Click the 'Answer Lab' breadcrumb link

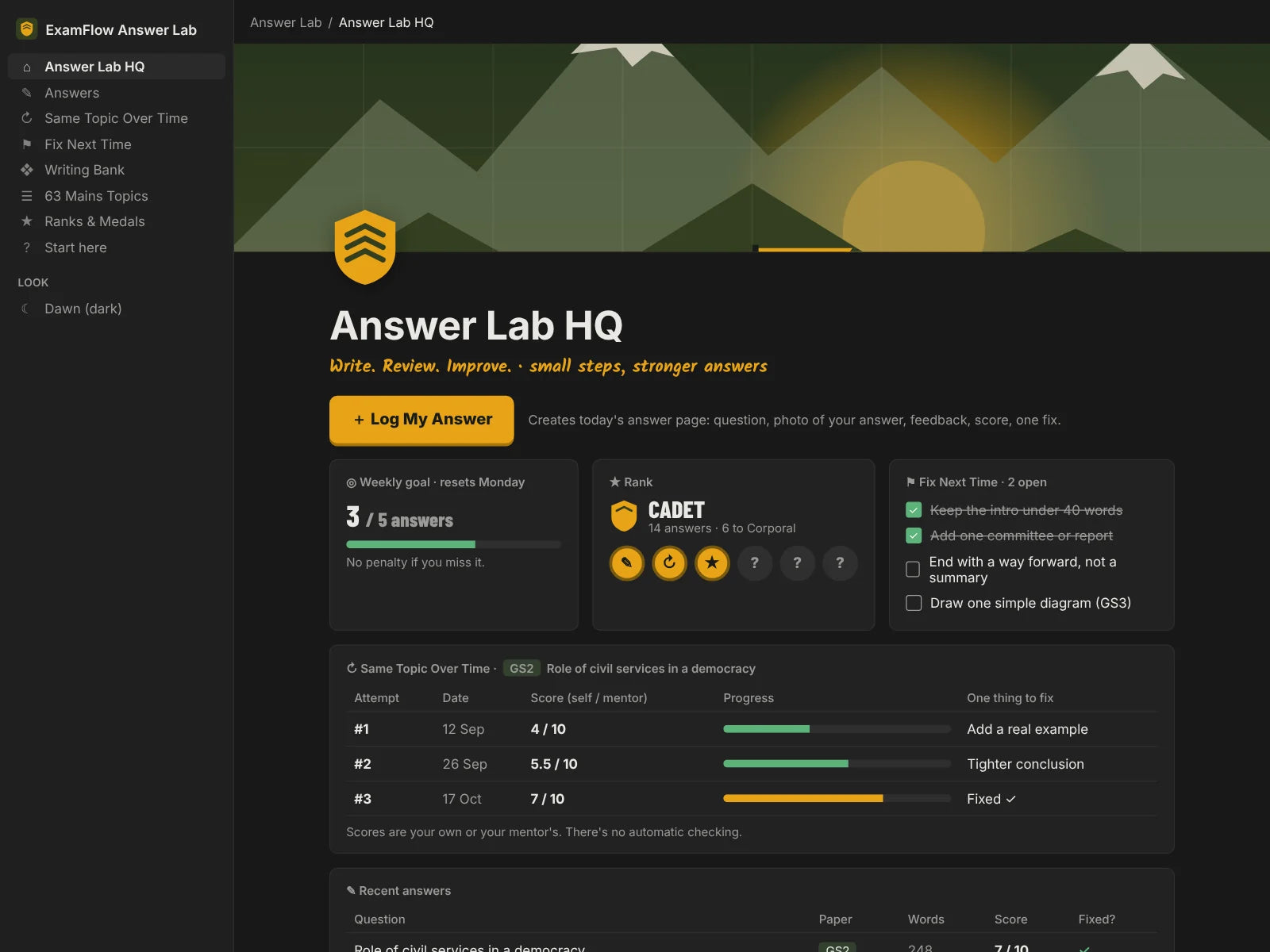click(x=286, y=22)
